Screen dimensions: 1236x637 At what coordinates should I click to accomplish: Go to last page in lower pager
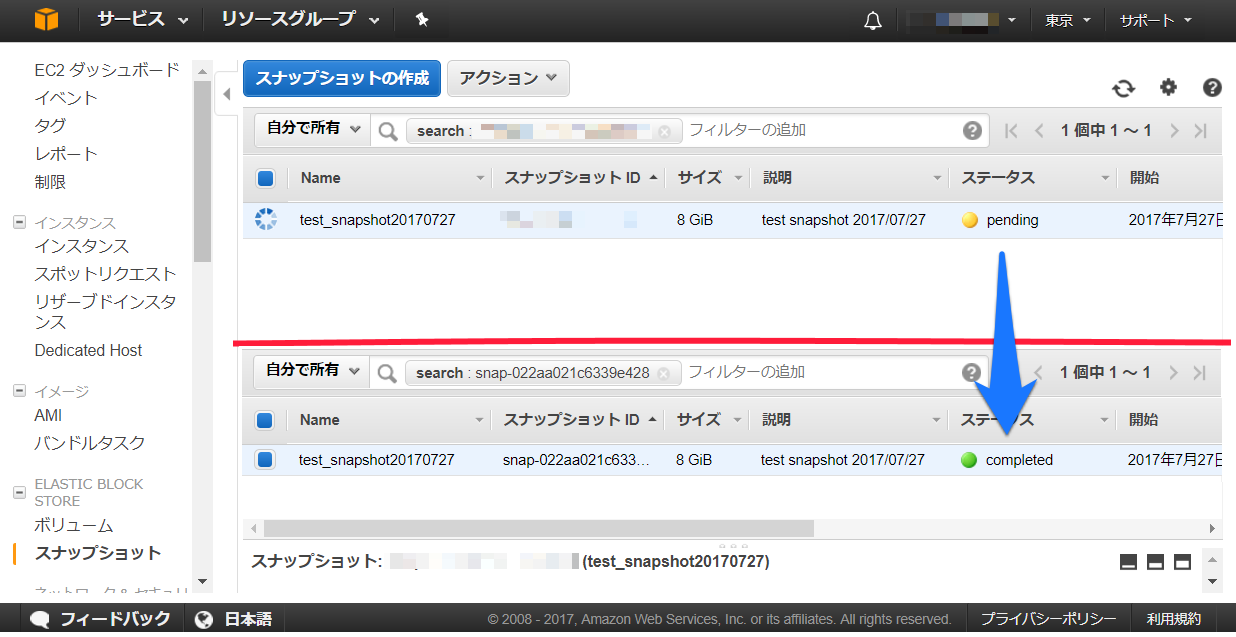coord(1201,373)
